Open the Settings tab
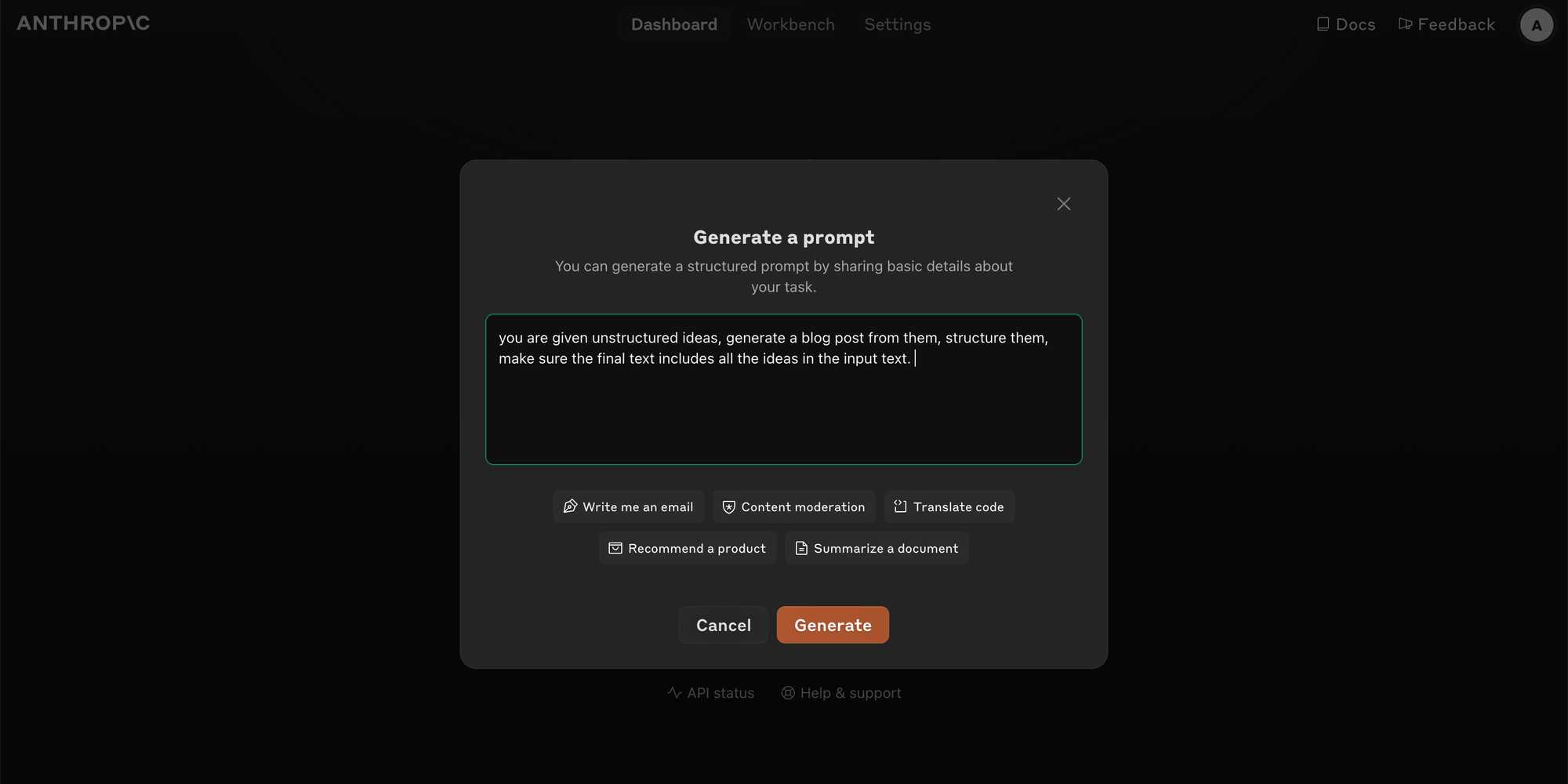The image size is (1568, 784). 898,24
